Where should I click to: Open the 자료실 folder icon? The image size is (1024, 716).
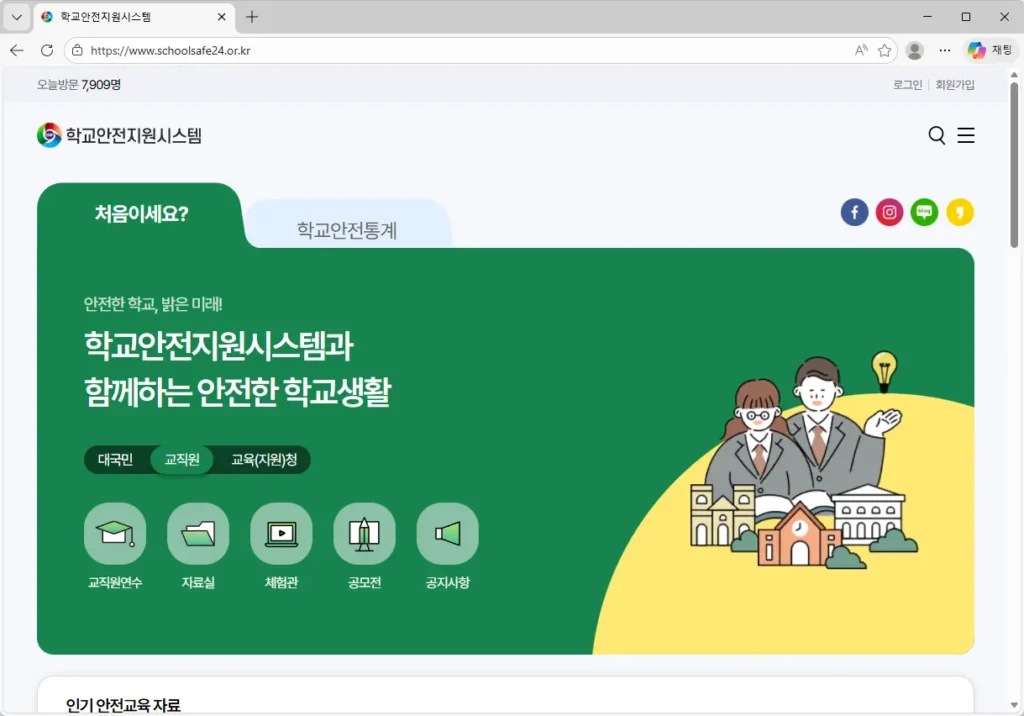(198, 534)
